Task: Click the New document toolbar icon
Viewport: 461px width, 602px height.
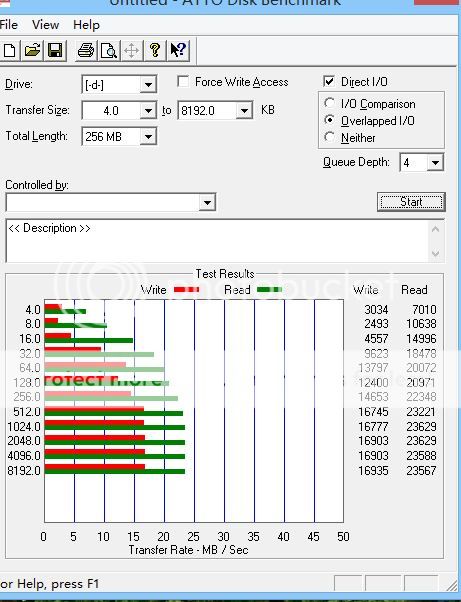Action: coord(9,50)
